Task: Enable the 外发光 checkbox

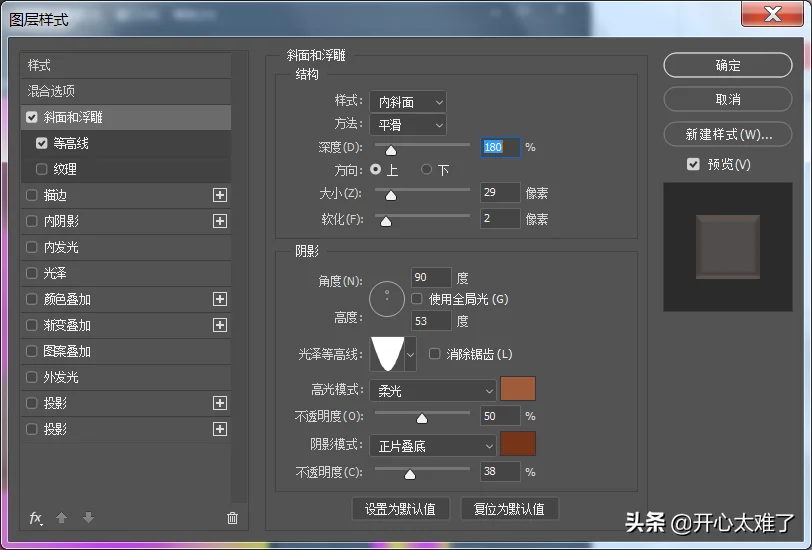Action: [32, 377]
